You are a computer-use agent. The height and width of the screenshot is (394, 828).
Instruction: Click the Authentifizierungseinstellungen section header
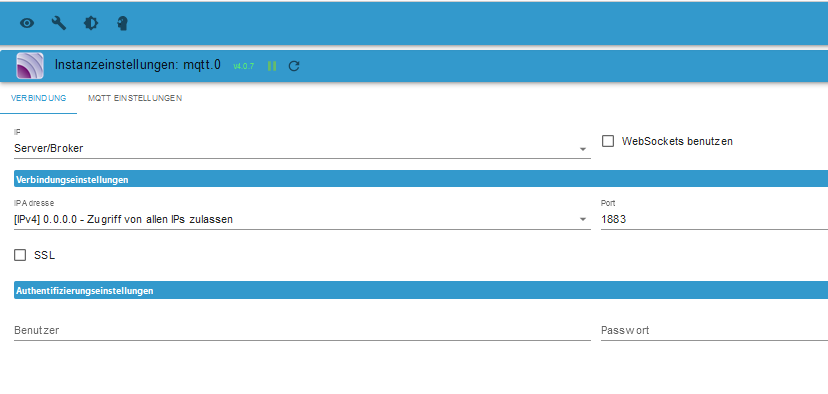(x=421, y=290)
